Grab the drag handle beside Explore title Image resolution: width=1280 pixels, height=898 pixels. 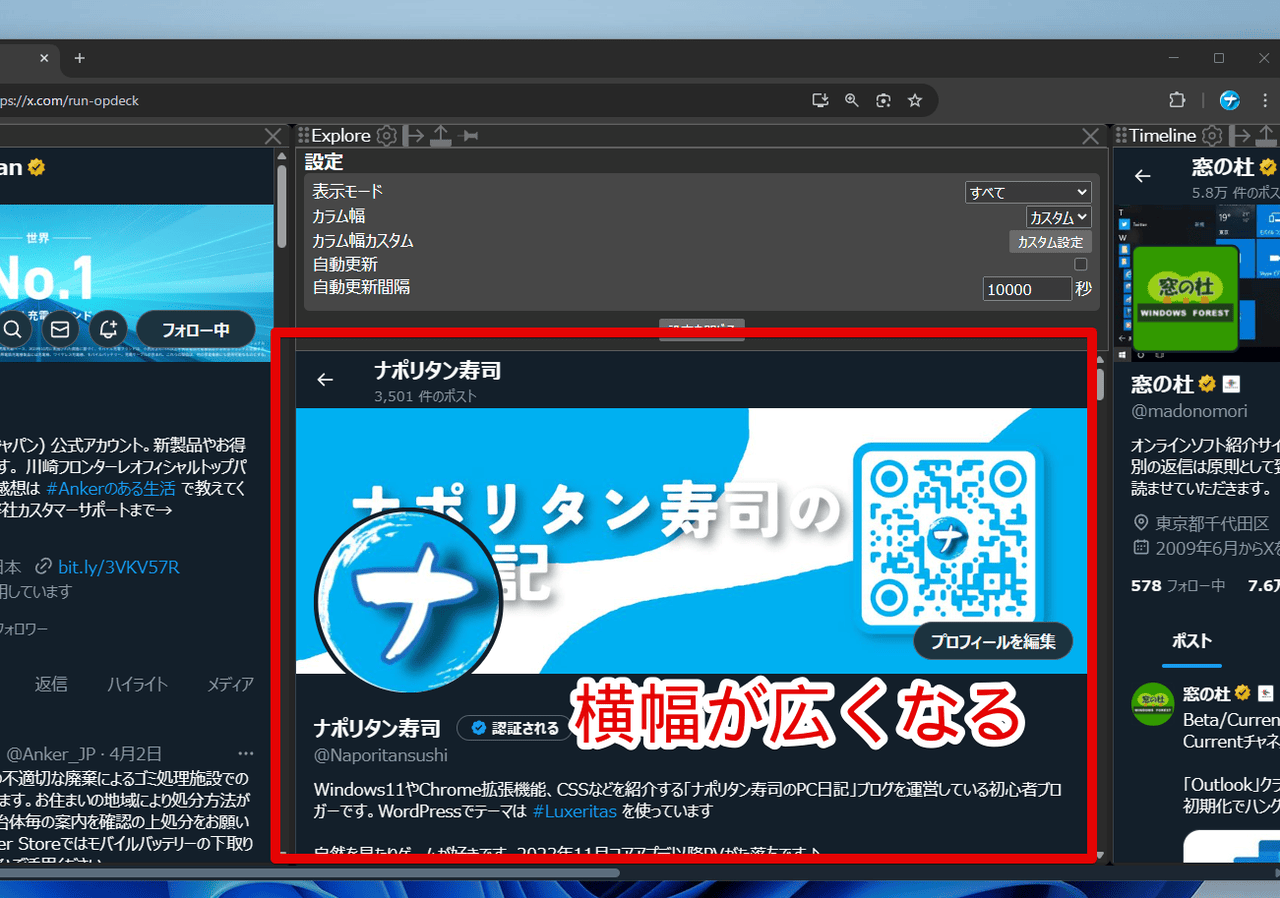click(303, 136)
